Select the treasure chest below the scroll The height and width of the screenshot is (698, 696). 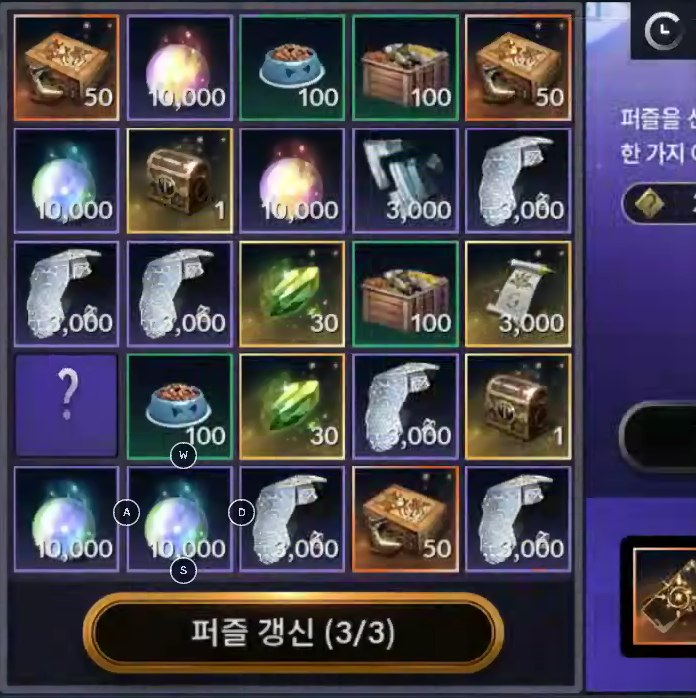pyautogui.click(x=518, y=406)
